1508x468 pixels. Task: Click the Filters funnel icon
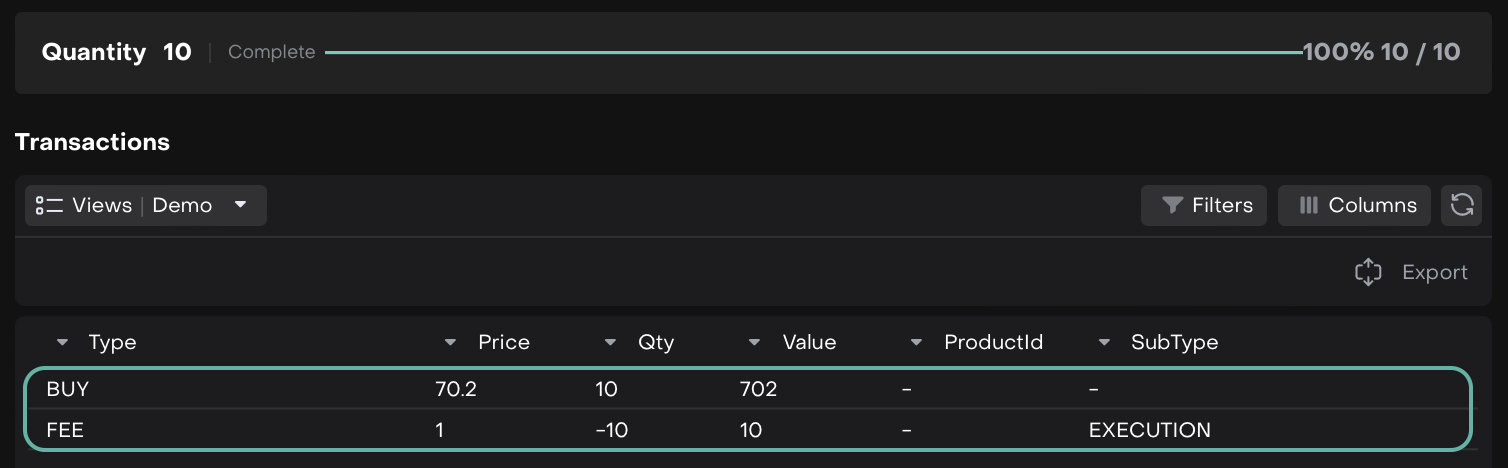1172,205
